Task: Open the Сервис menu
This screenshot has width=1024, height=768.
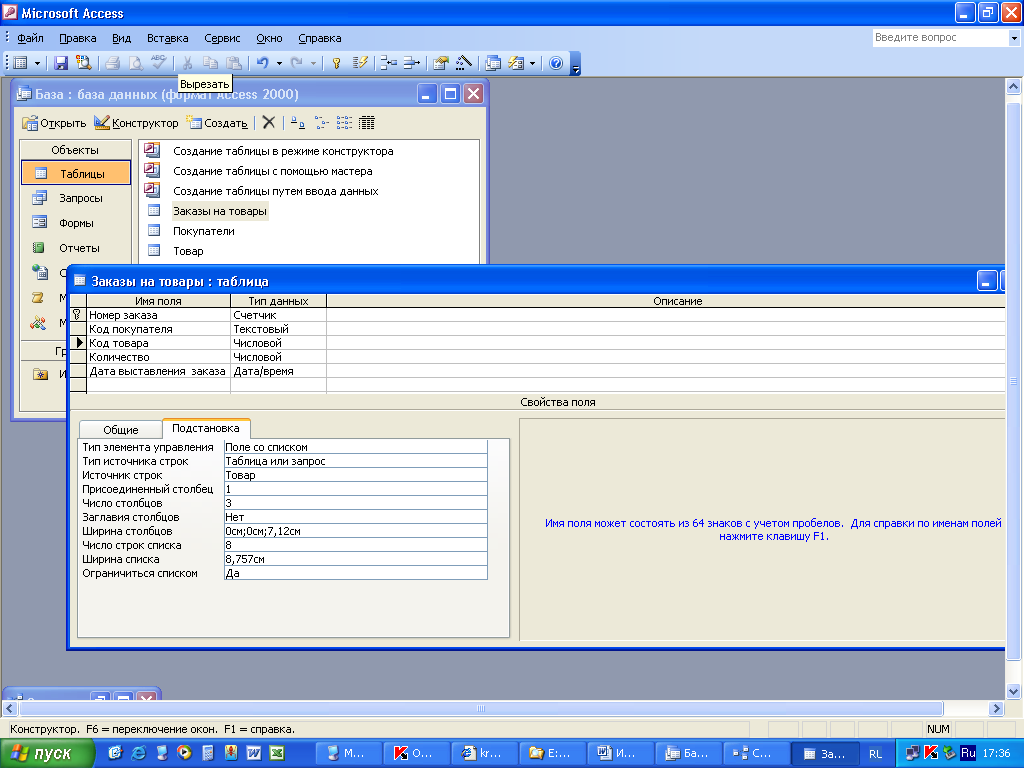Action: click(x=222, y=38)
